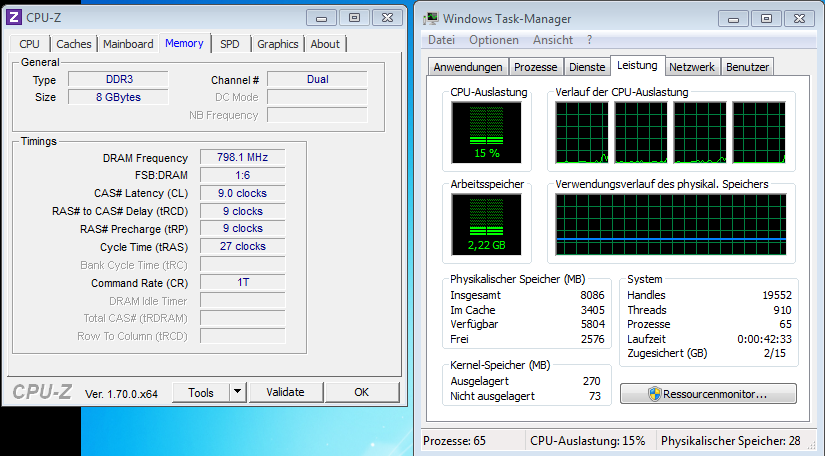This screenshot has height=456, width=825.
Task: Switch to the SPD tab
Action: [229, 44]
